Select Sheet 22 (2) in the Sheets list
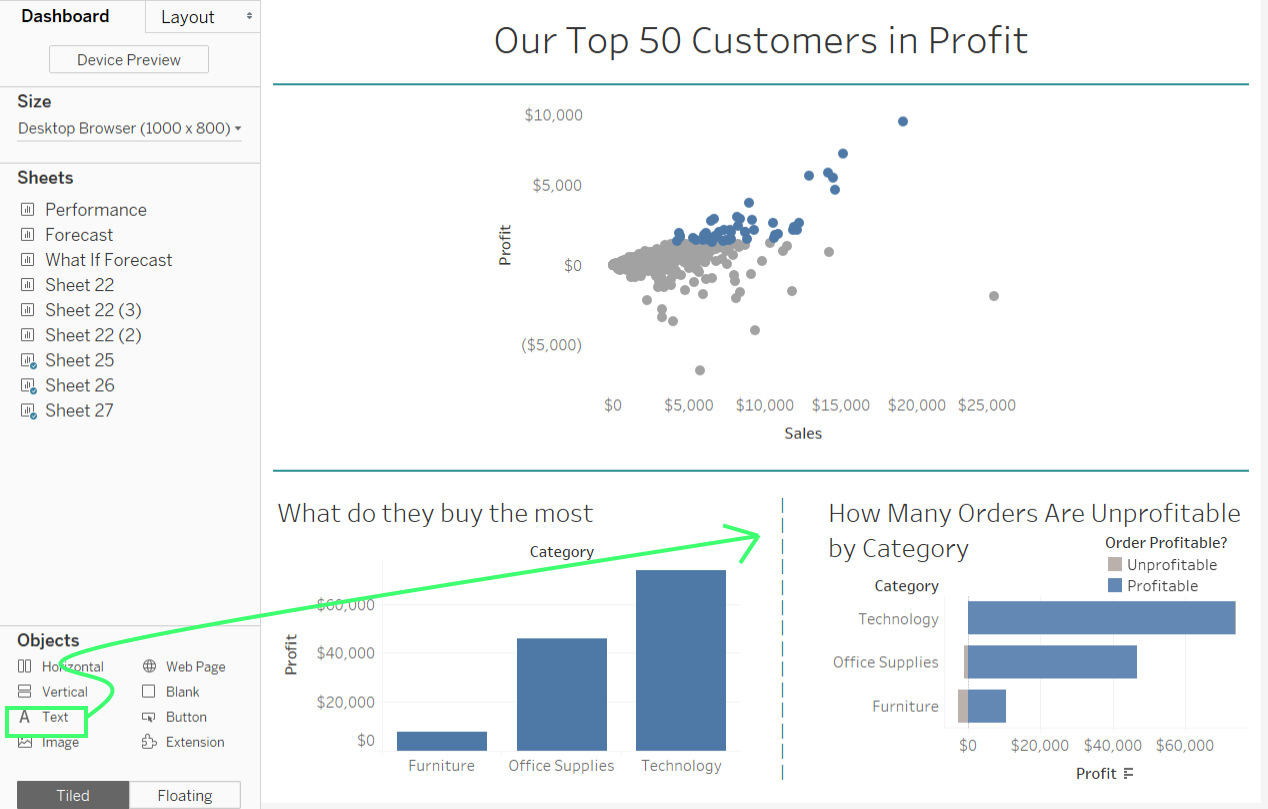The height and width of the screenshot is (809, 1268). (x=92, y=335)
